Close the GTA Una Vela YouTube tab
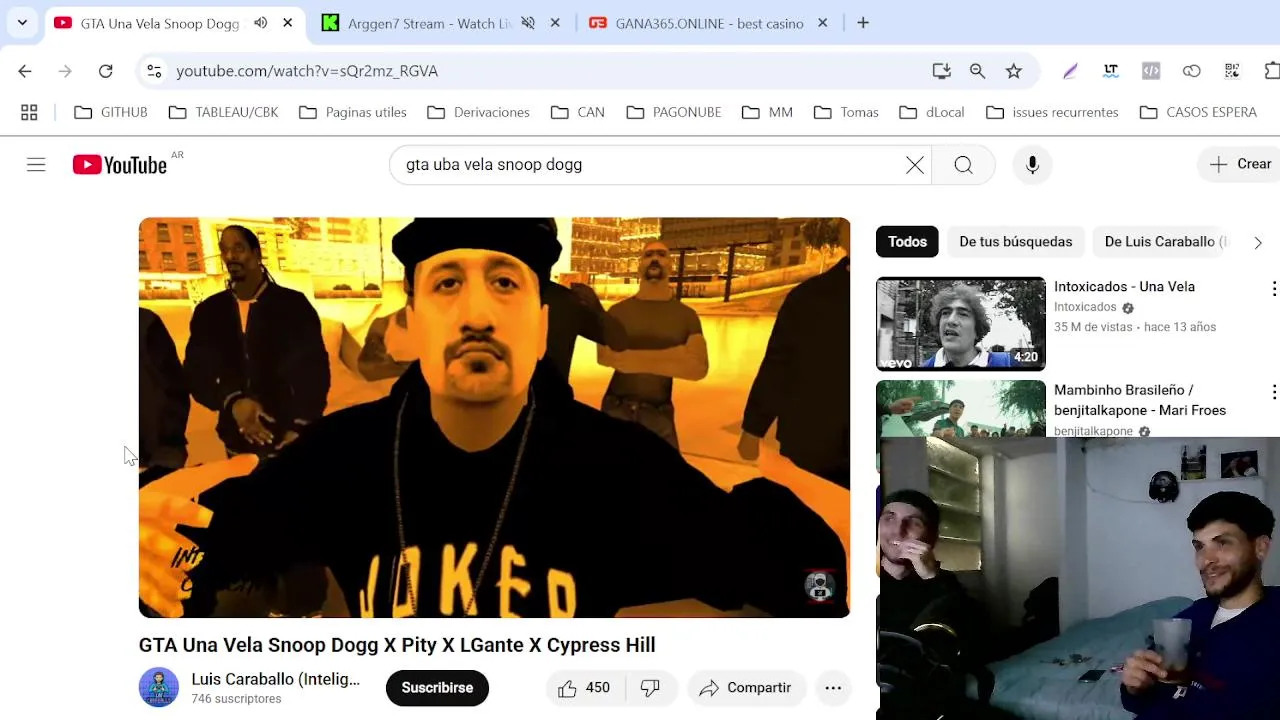Image resolution: width=1280 pixels, height=720 pixels. point(288,23)
